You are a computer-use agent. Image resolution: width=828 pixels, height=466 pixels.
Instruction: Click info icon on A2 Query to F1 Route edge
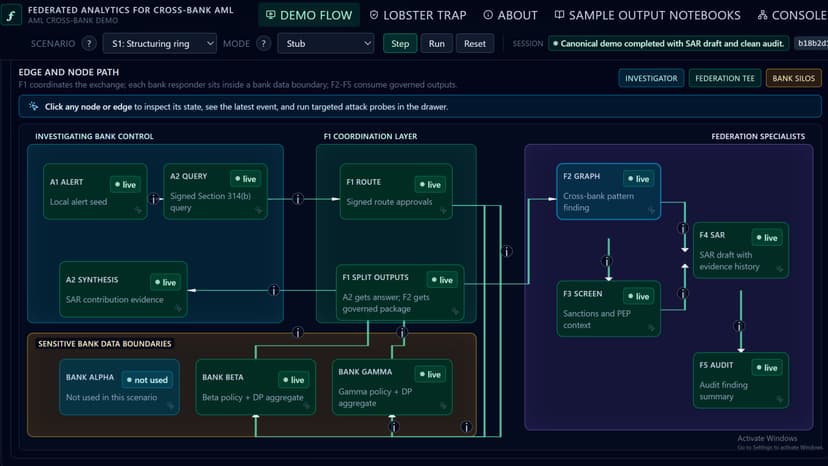click(298, 199)
